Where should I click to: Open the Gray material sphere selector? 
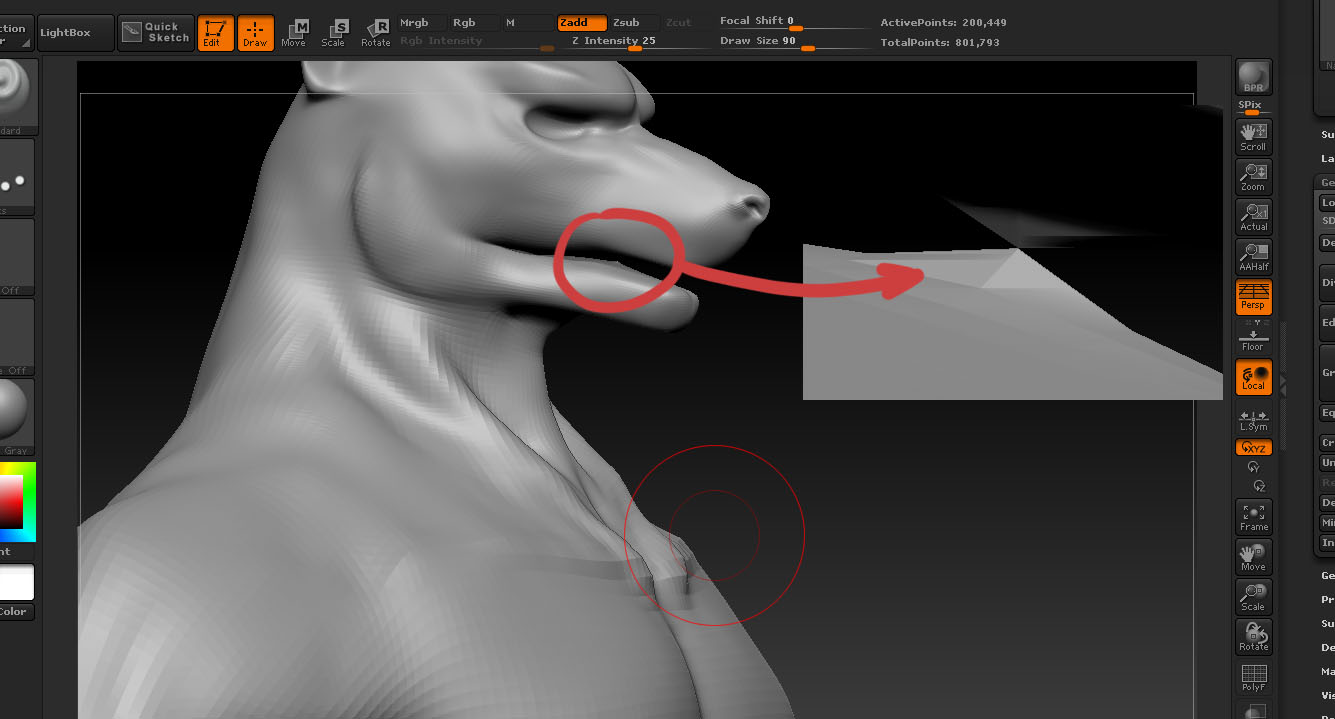coord(16,416)
